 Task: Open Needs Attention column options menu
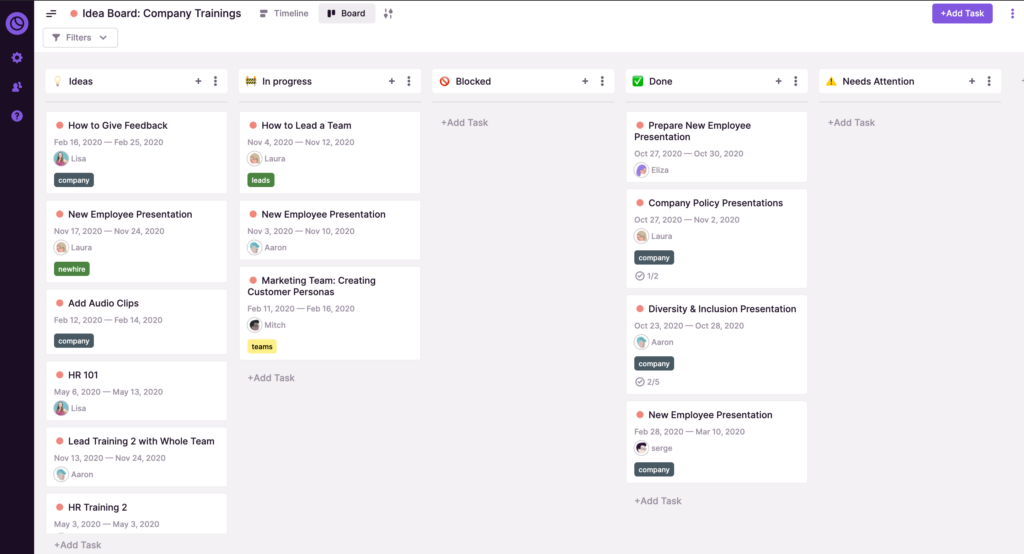point(988,81)
